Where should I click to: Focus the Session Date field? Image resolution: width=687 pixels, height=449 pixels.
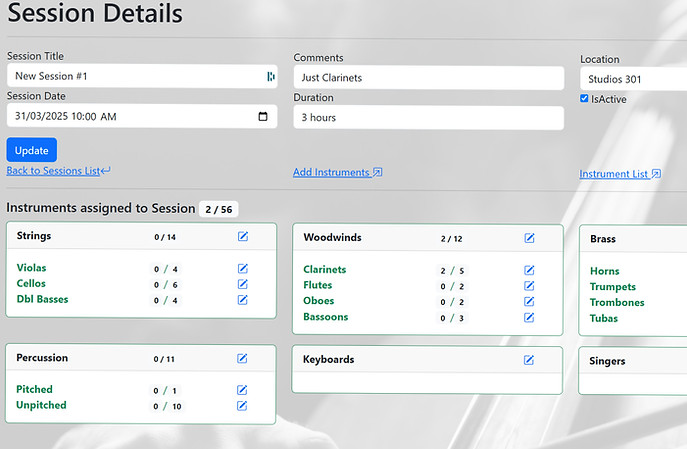point(142,116)
